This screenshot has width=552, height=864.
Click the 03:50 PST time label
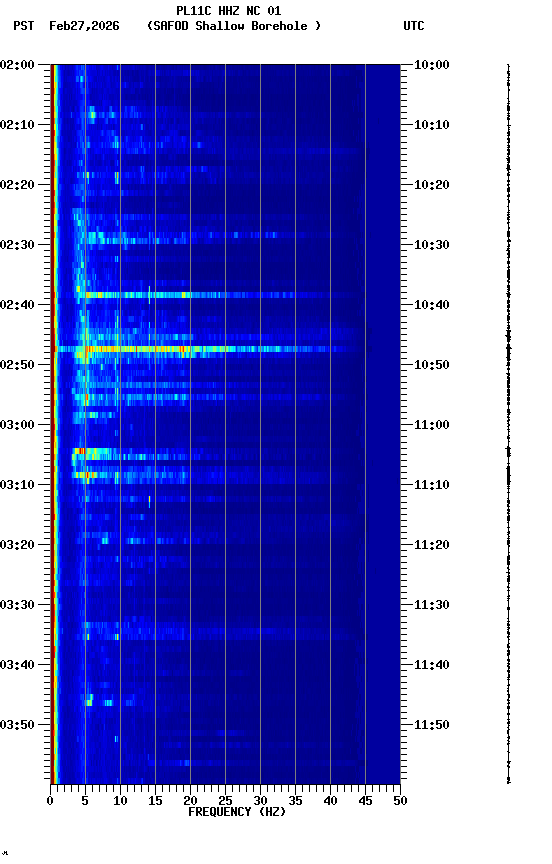click(x=17, y=725)
